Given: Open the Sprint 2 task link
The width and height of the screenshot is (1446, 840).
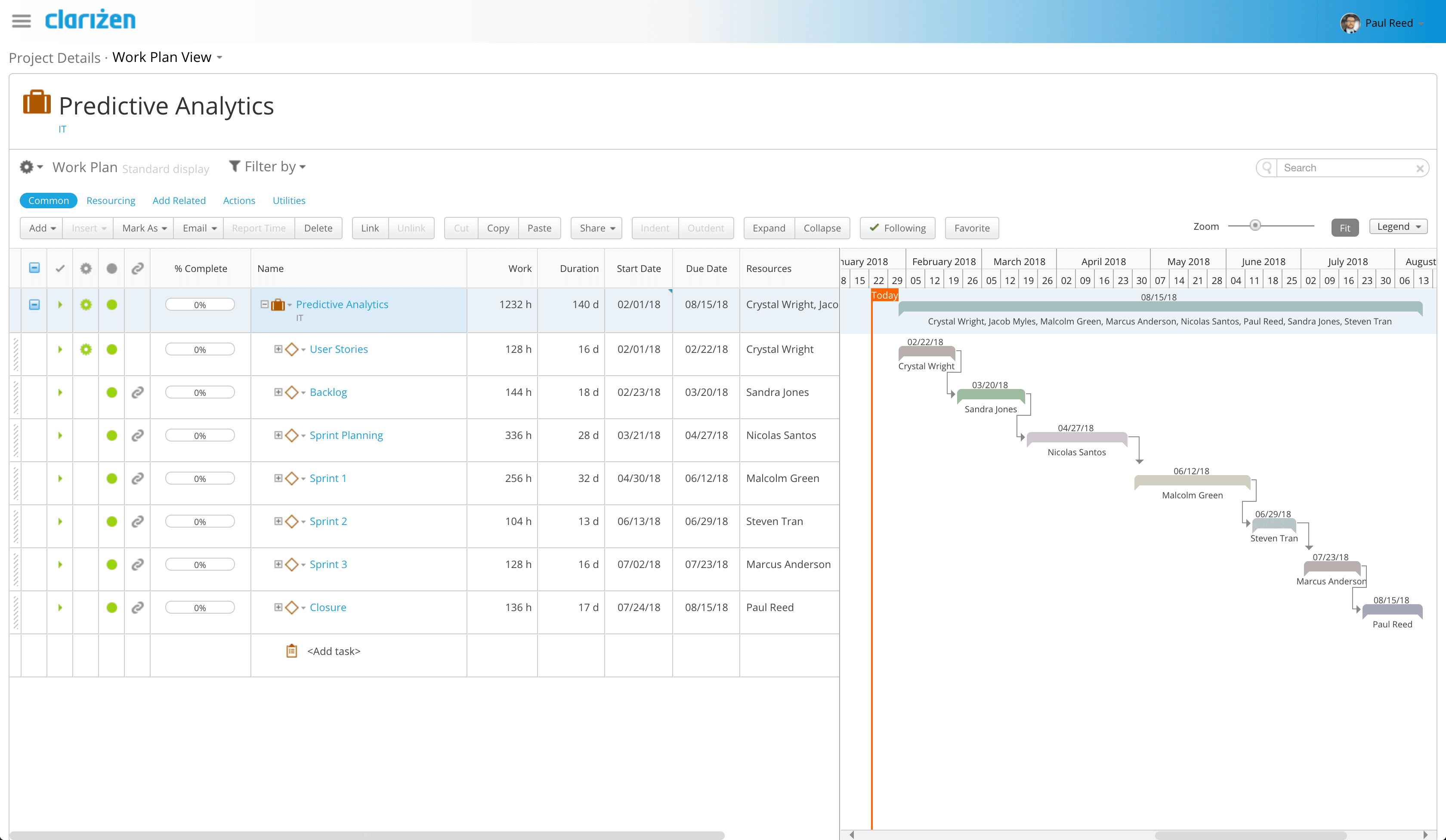Looking at the screenshot, I should pyautogui.click(x=328, y=522).
